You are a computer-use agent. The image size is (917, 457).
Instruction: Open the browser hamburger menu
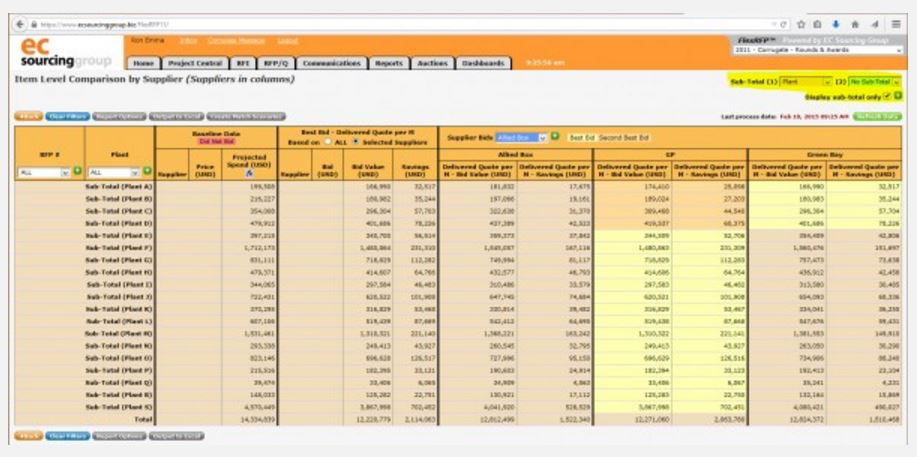click(x=896, y=25)
